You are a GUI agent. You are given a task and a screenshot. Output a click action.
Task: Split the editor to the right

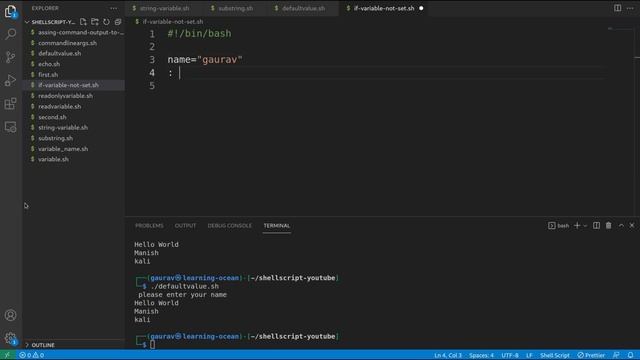(618, 8)
